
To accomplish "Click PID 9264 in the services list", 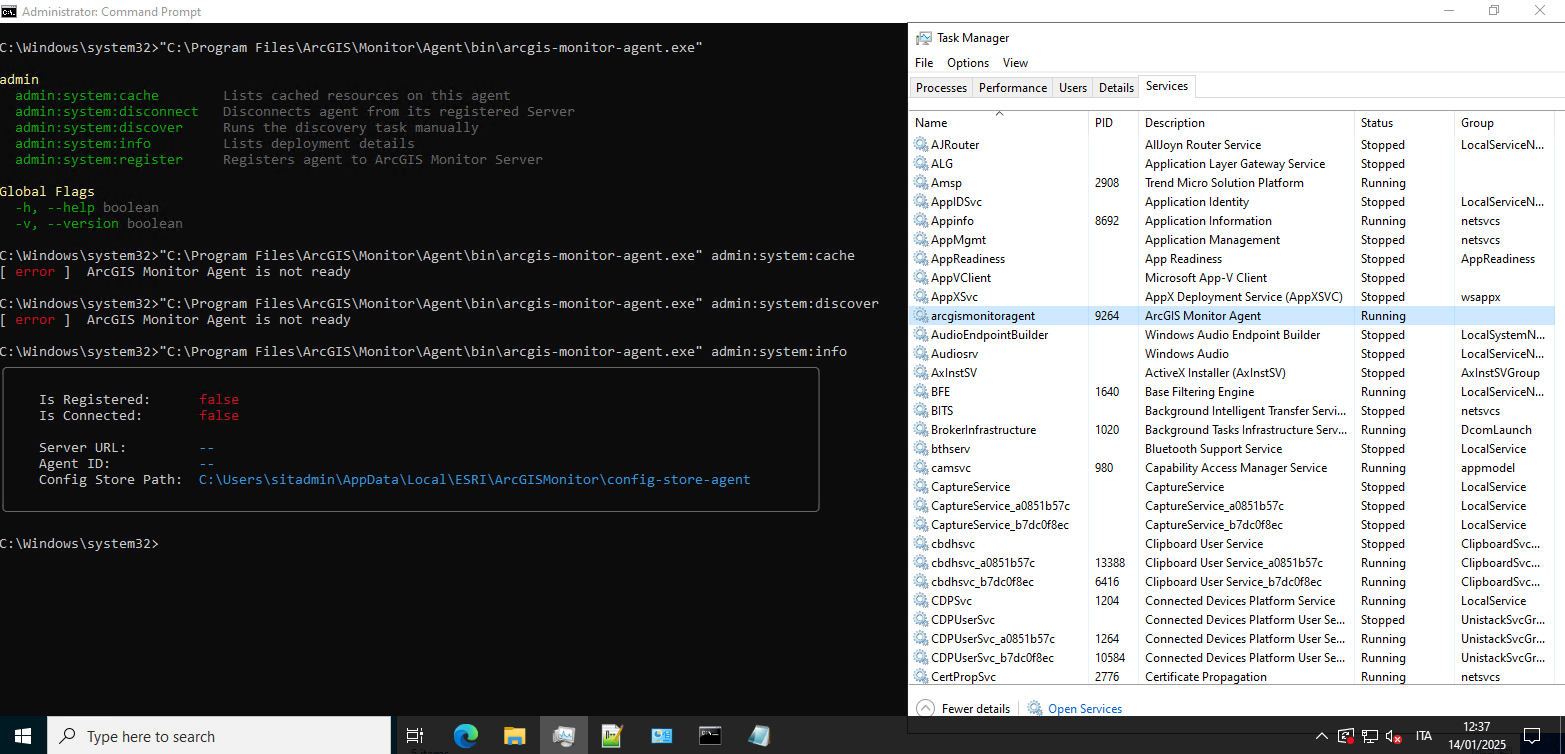I will tap(1107, 316).
